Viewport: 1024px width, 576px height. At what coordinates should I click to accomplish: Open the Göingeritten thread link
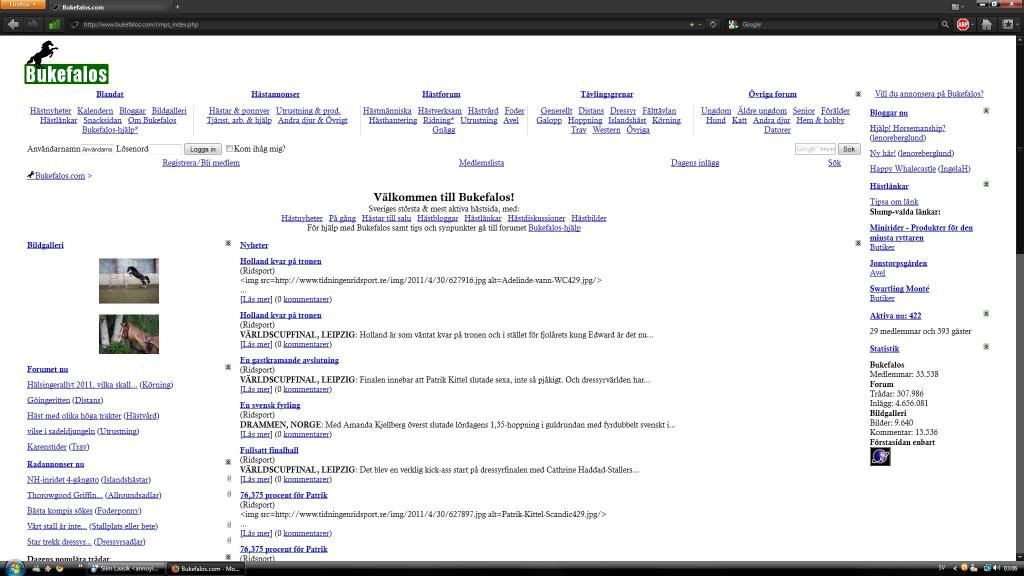[x=48, y=400]
